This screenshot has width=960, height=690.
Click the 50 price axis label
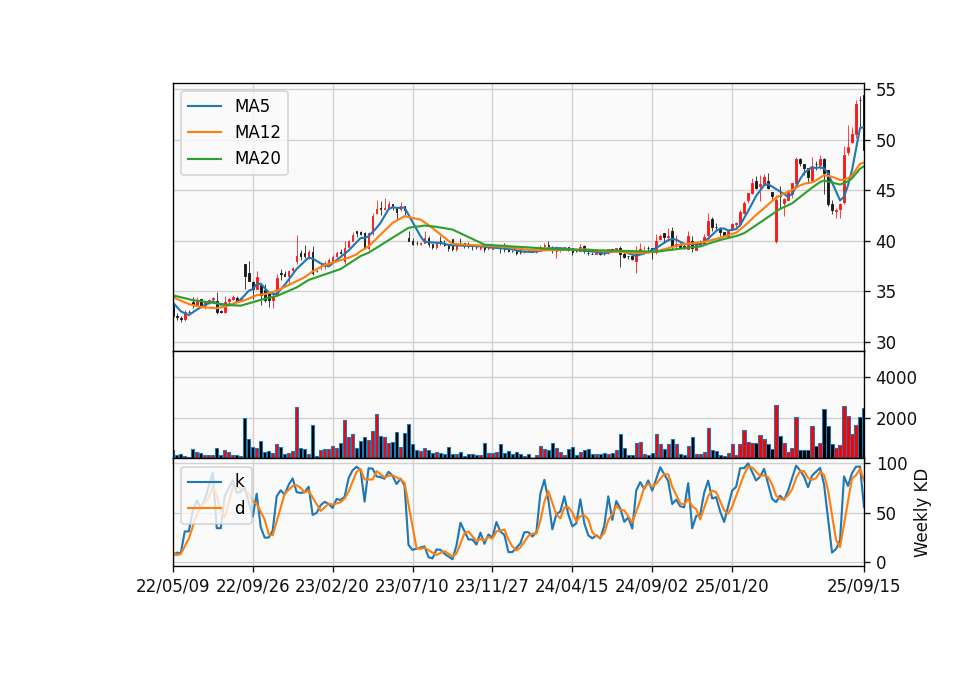(885, 141)
